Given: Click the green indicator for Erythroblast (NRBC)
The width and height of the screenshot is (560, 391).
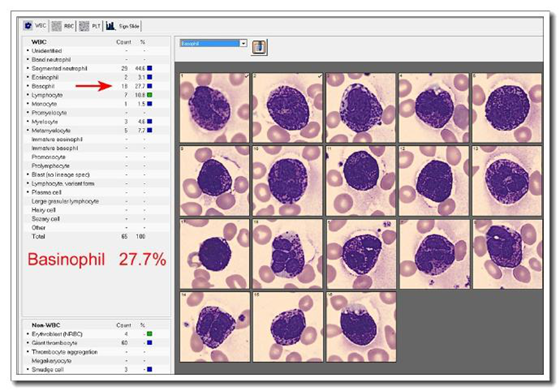Looking at the screenshot, I should coord(150,334).
